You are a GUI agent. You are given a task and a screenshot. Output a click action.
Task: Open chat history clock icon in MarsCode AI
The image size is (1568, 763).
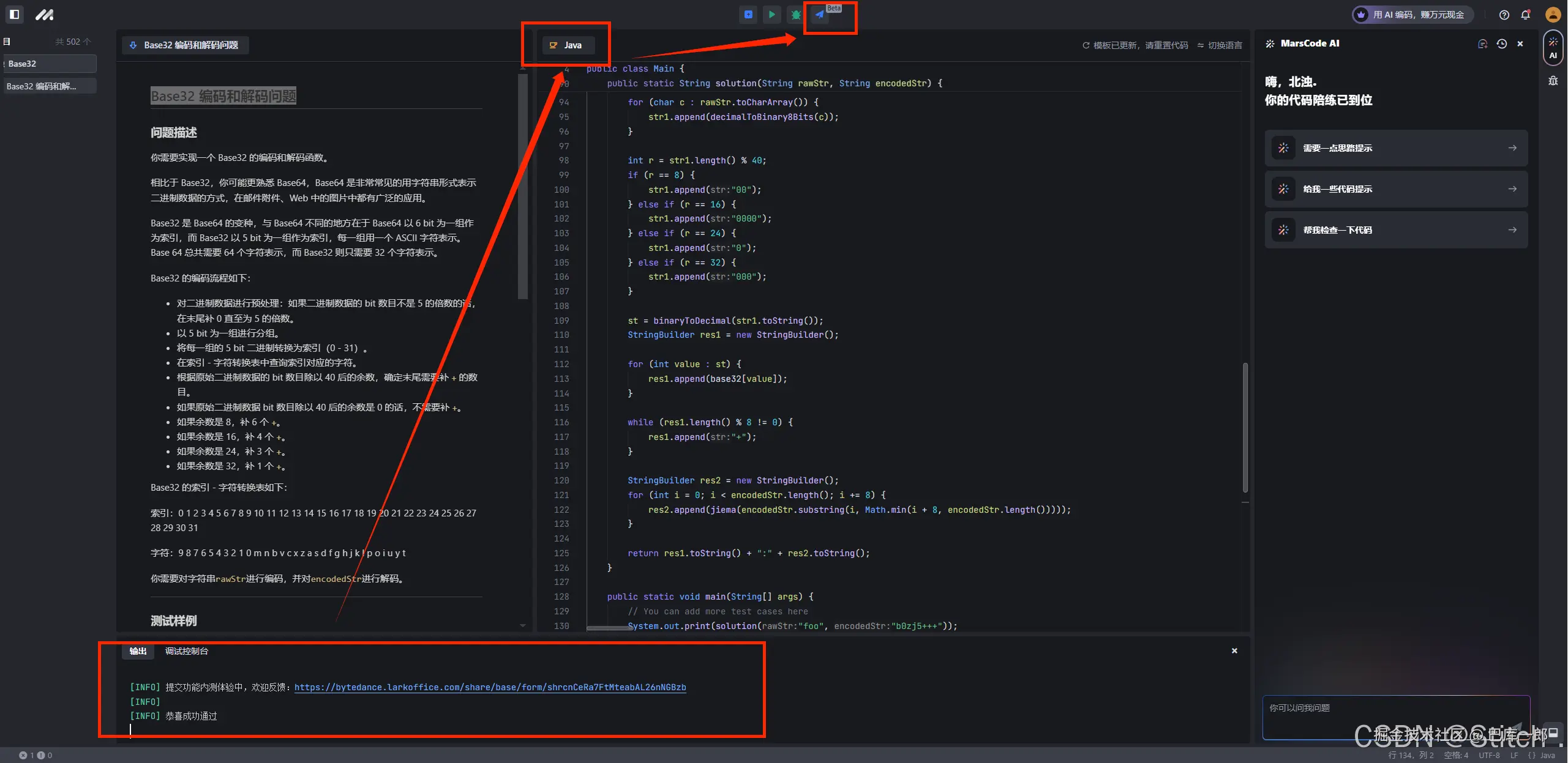(1501, 43)
